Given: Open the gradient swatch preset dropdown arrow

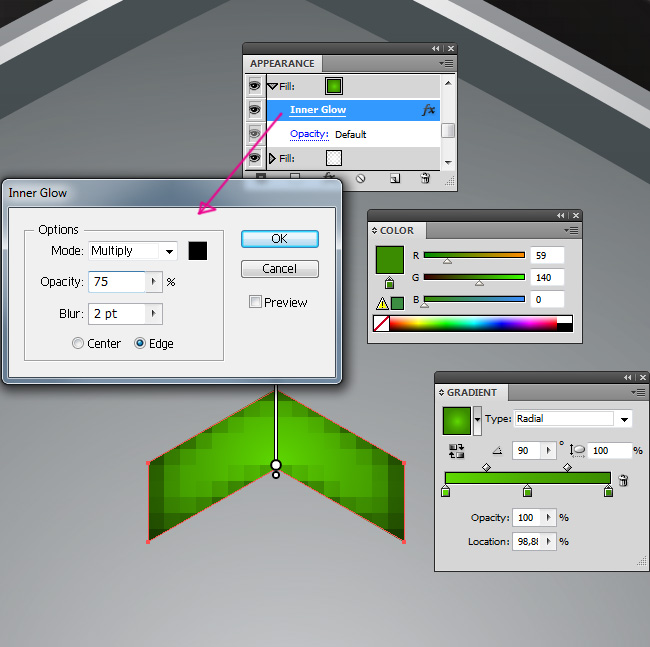Looking at the screenshot, I should pyautogui.click(x=478, y=420).
